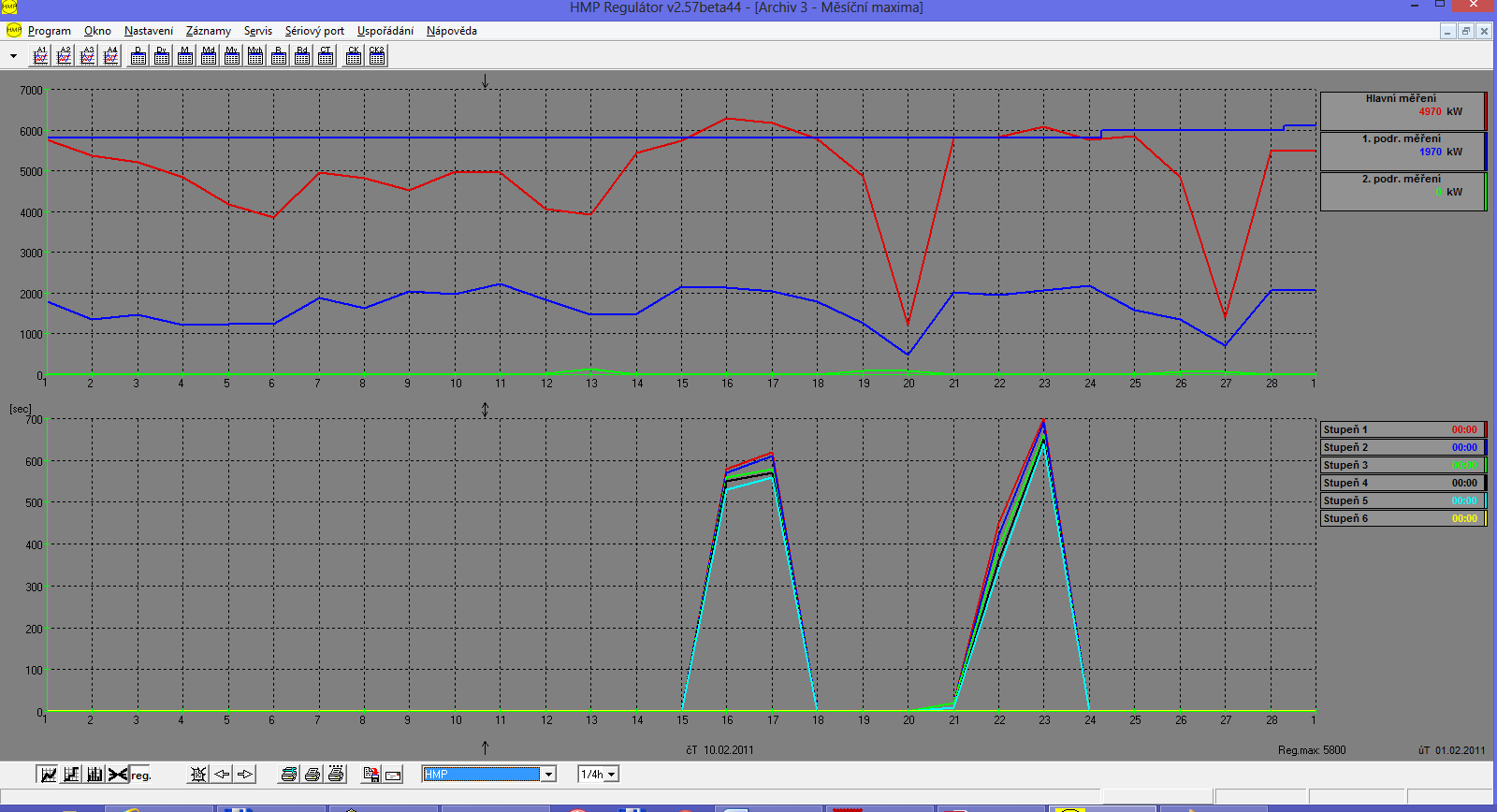Select the Hlavní měření legend box

[1403, 110]
